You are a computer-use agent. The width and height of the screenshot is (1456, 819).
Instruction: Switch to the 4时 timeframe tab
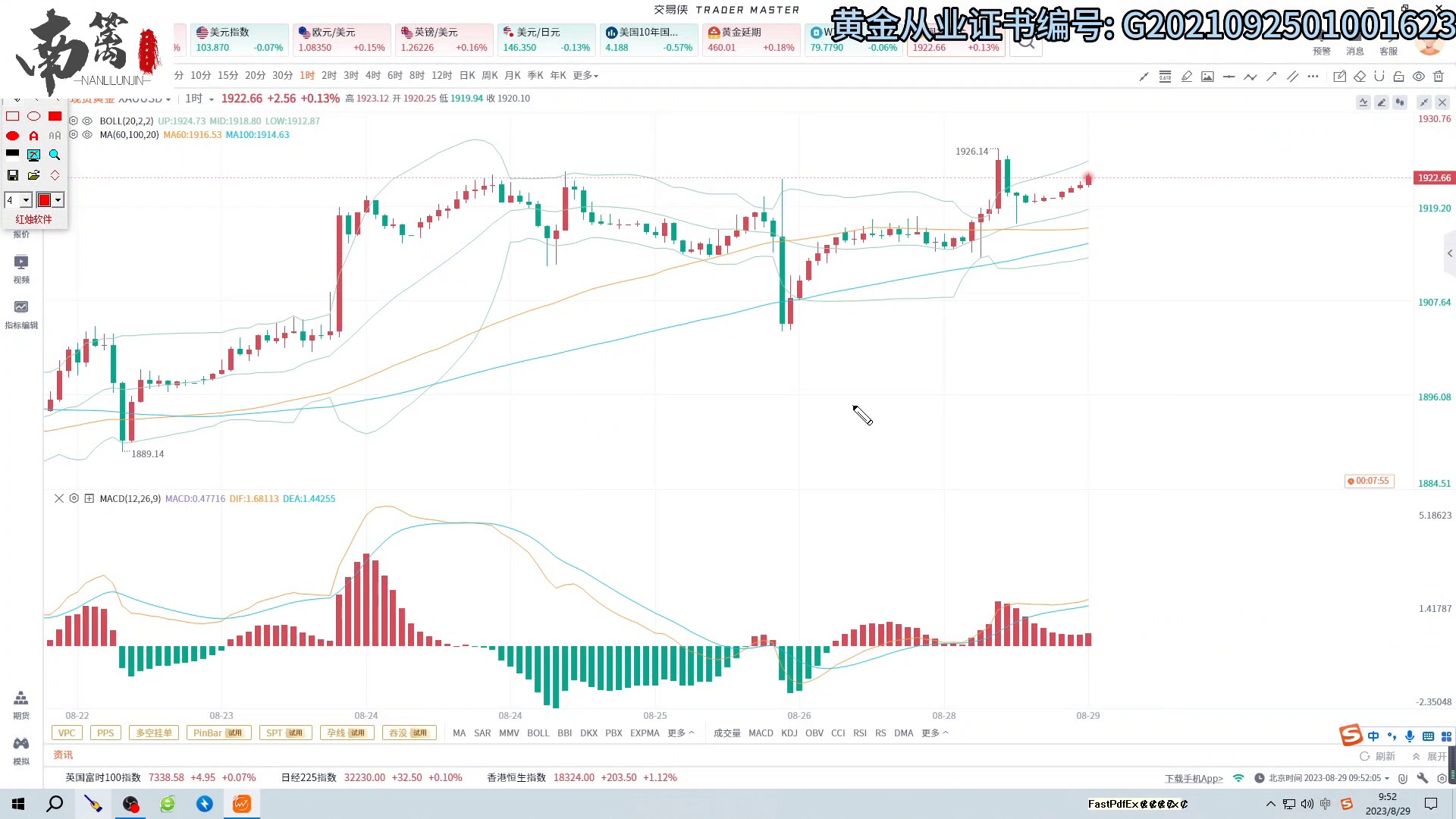372,76
